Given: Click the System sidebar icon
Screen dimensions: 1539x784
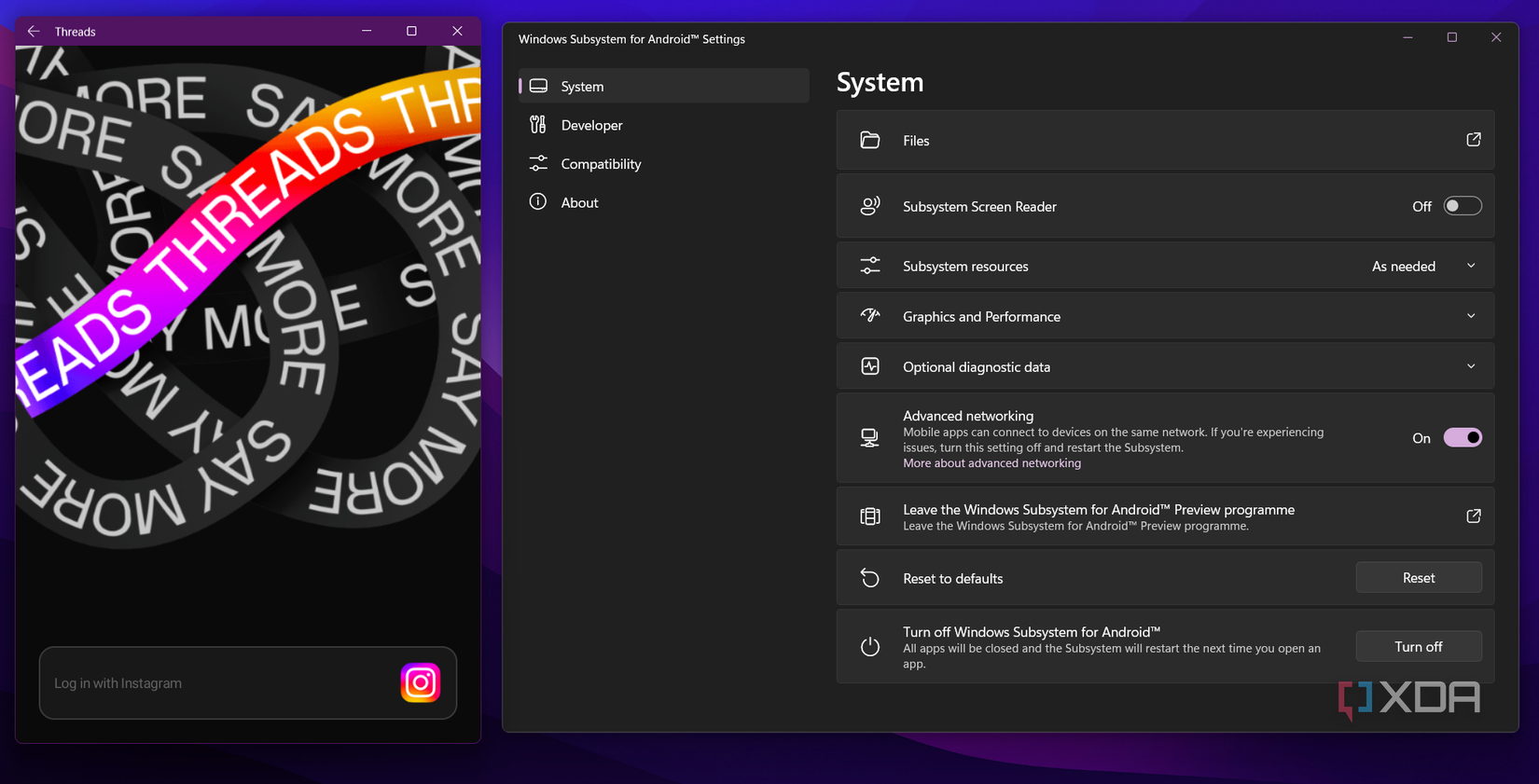Looking at the screenshot, I should (x=538, y=86).
